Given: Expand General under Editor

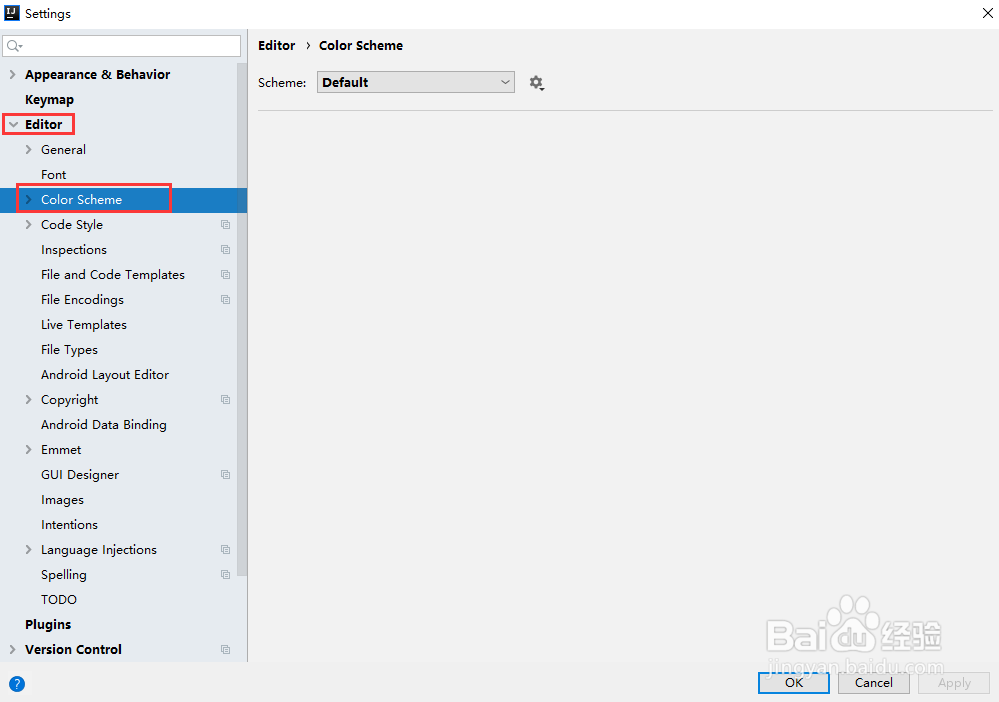Looking at the screenshot, I should click(28, 149).
